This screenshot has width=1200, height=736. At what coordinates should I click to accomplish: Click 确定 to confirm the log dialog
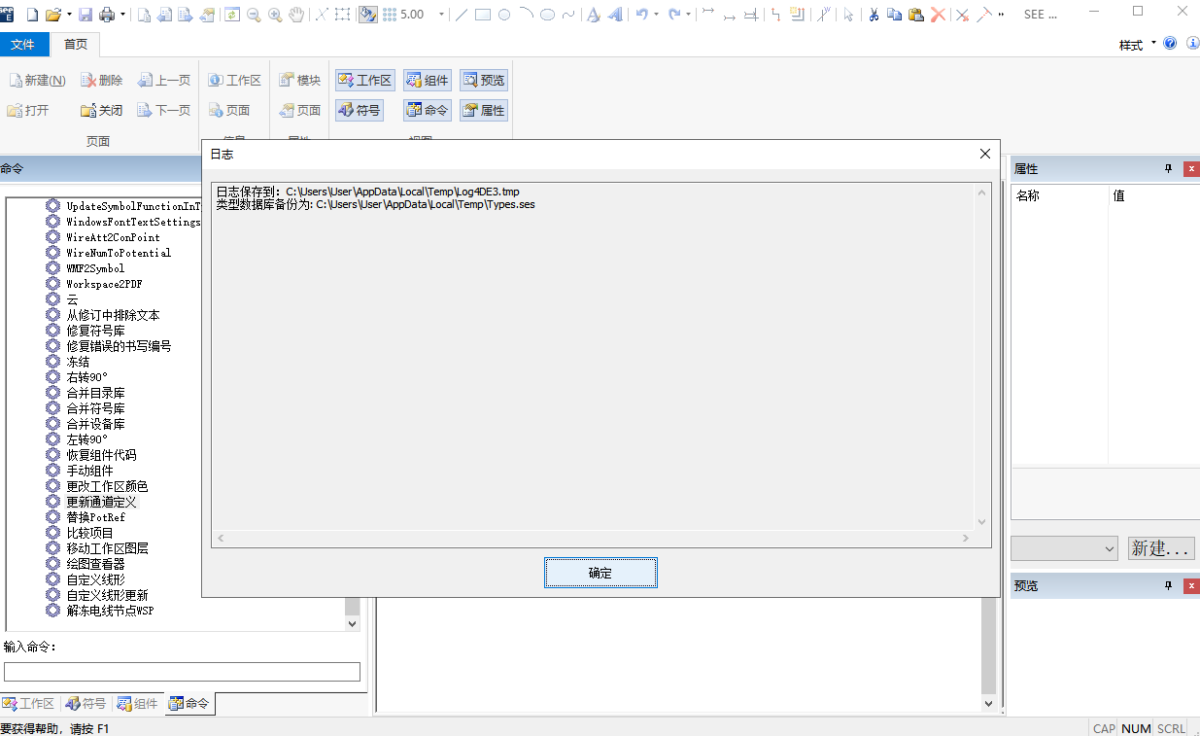coord(600,573)
